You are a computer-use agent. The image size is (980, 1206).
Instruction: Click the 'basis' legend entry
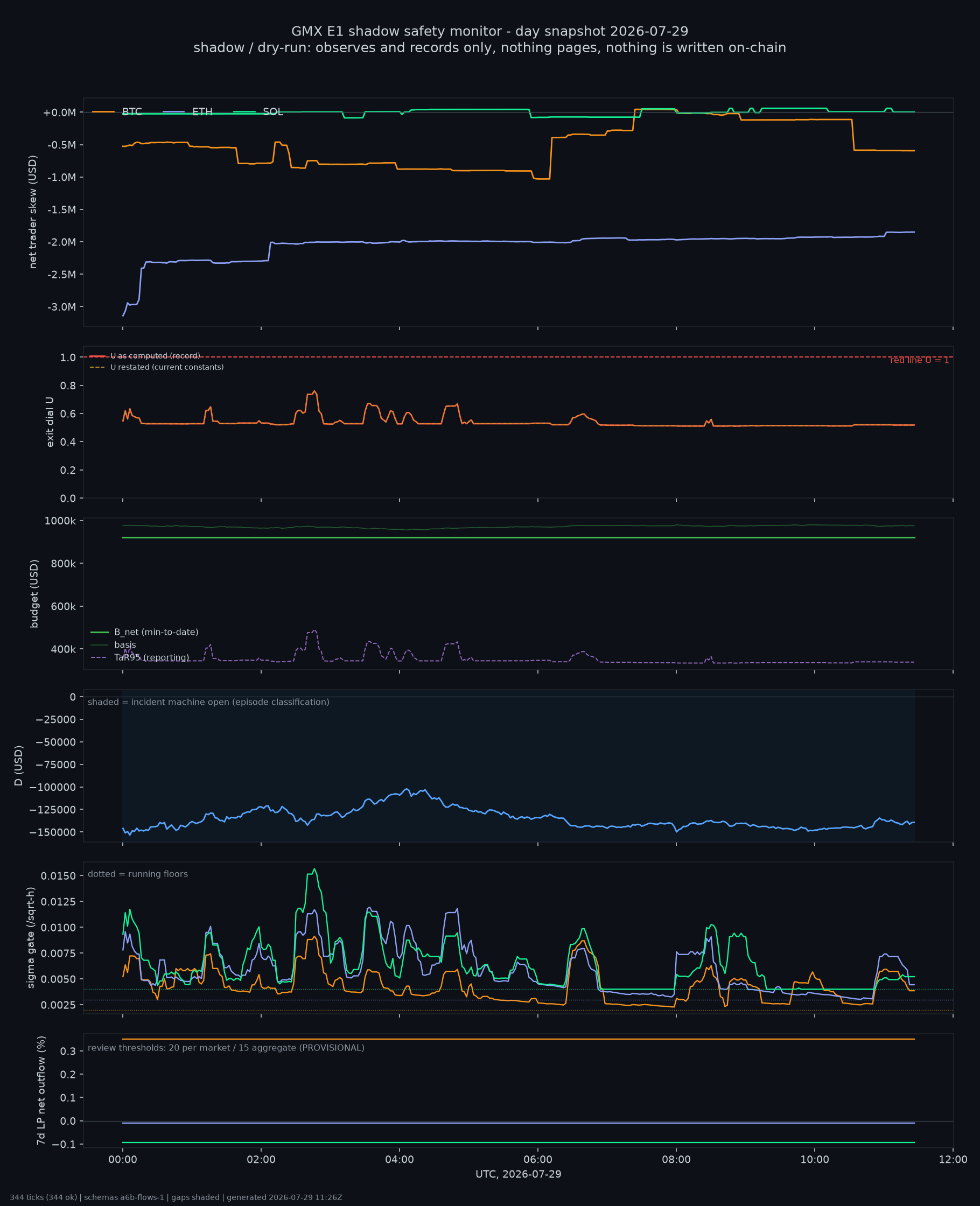tap(114, 645)
